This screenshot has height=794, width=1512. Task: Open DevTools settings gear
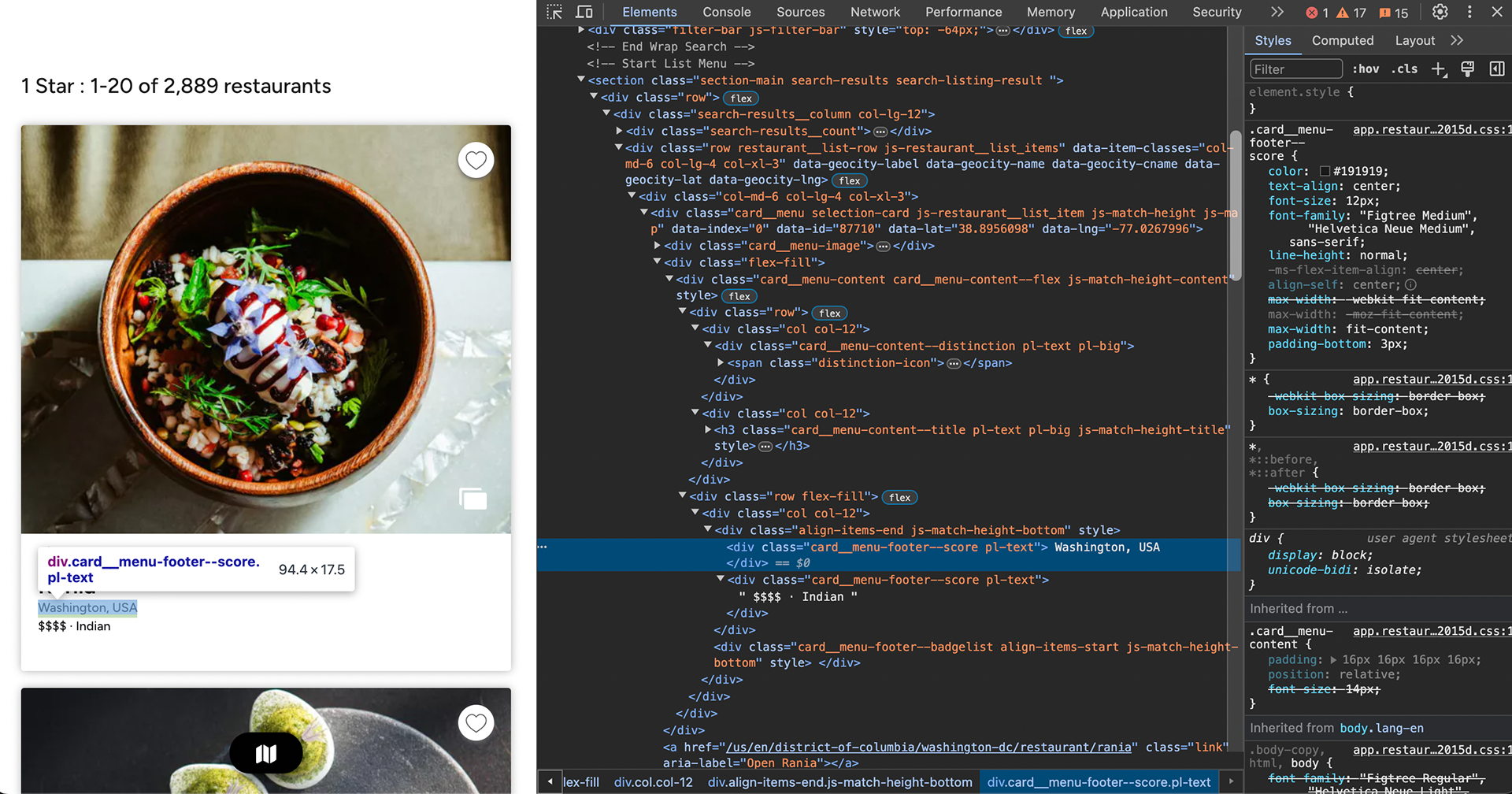point(1440,12)
